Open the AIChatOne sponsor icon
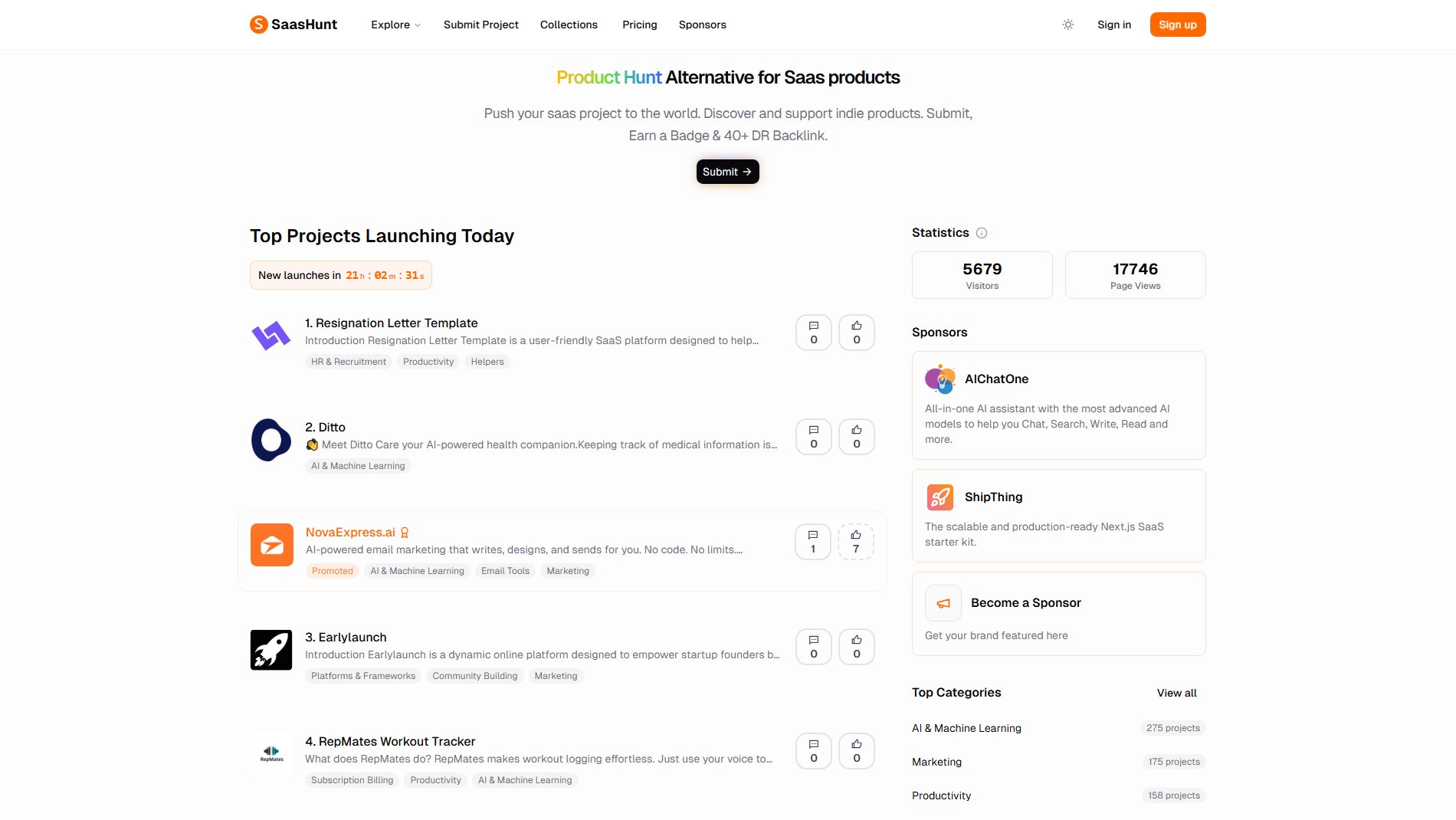Screen dimensions: 1456x820 tap(940, 379)
